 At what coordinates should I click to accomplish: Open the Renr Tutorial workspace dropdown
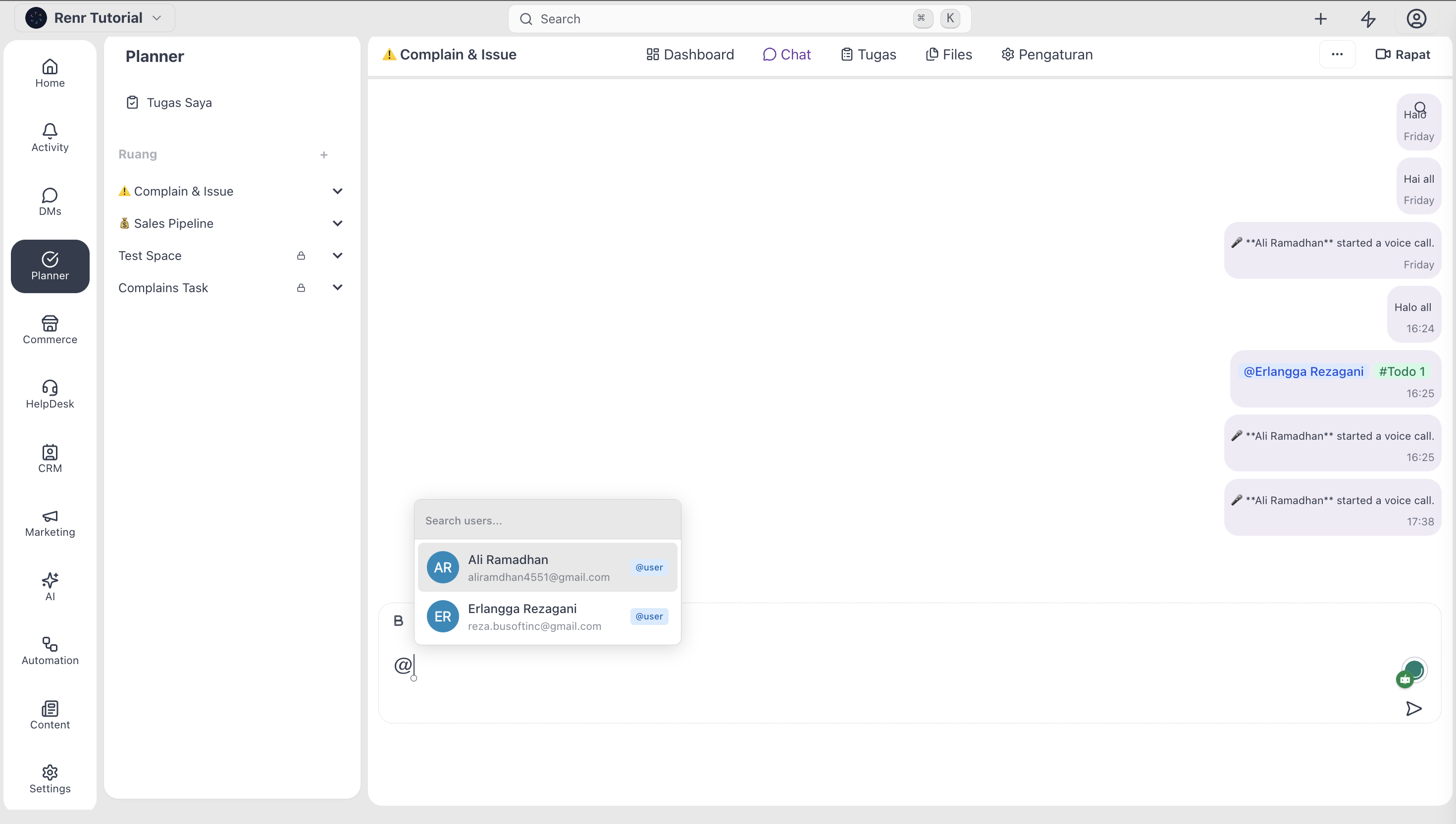95,18
